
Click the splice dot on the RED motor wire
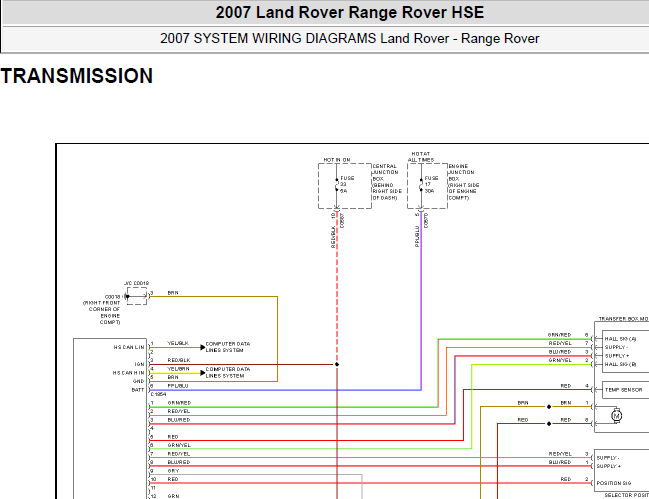(x=549, y=424)
